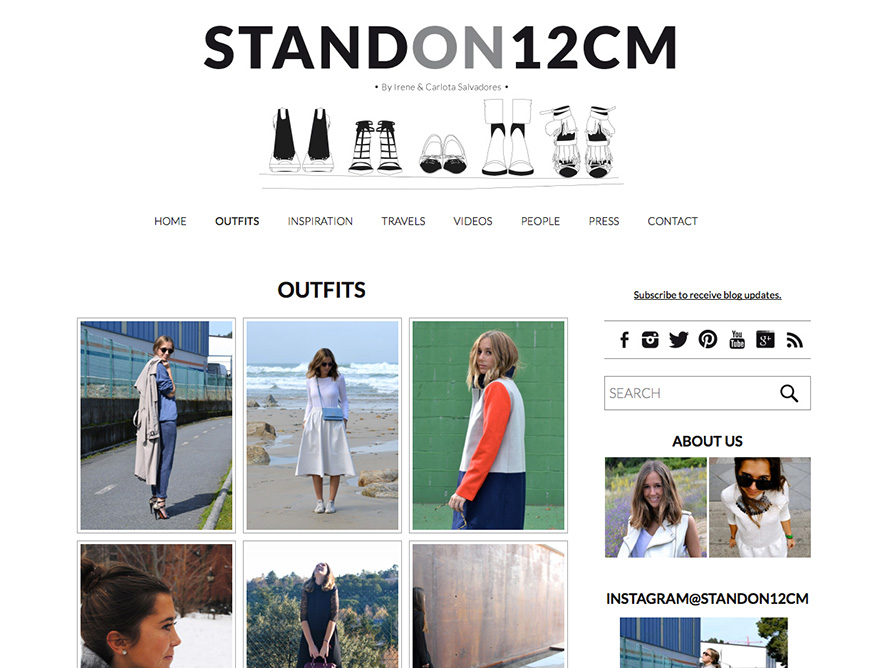Open the Twitter bird icon

[678, 339]
